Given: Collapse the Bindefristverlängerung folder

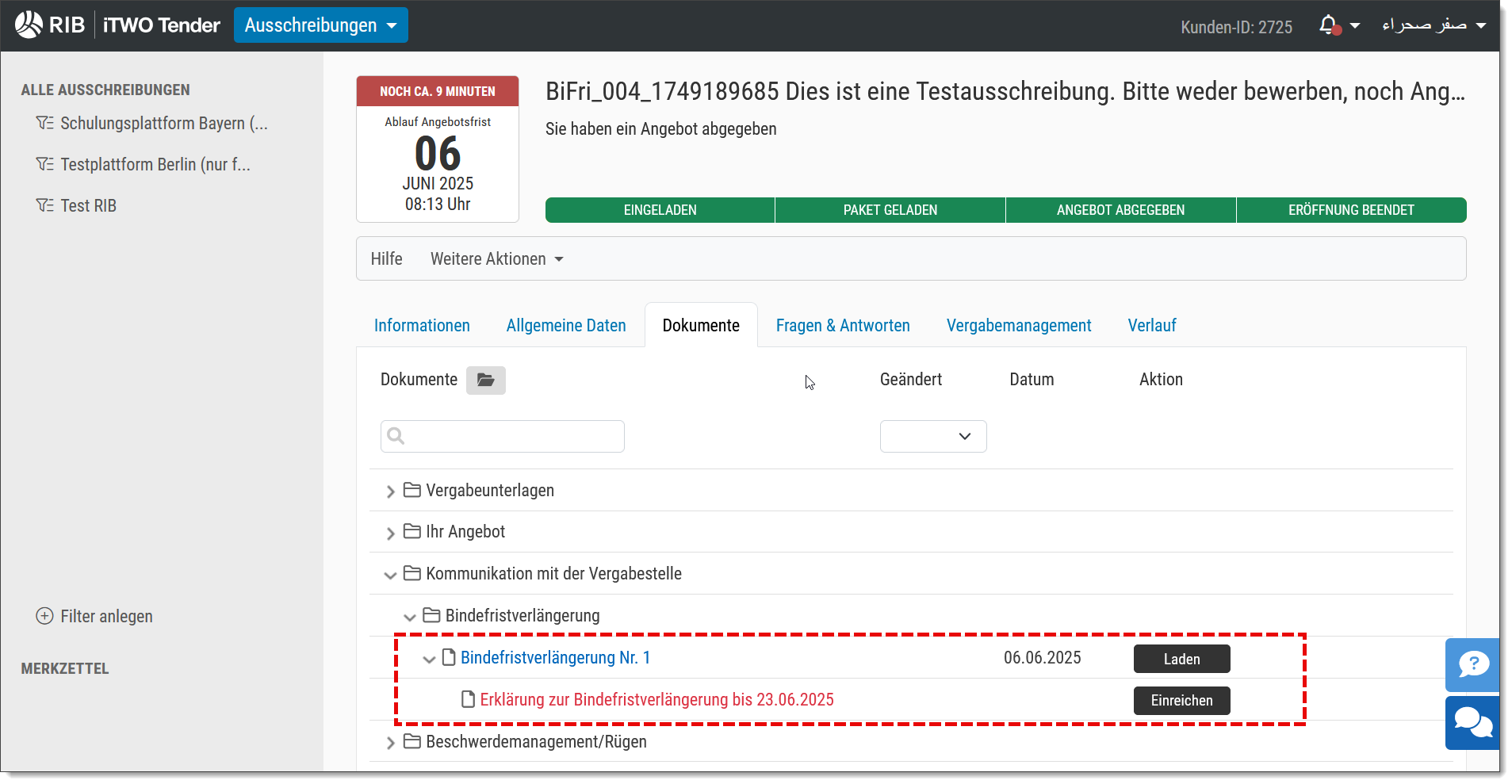Looking at the screenshot, I should (410, 618).
